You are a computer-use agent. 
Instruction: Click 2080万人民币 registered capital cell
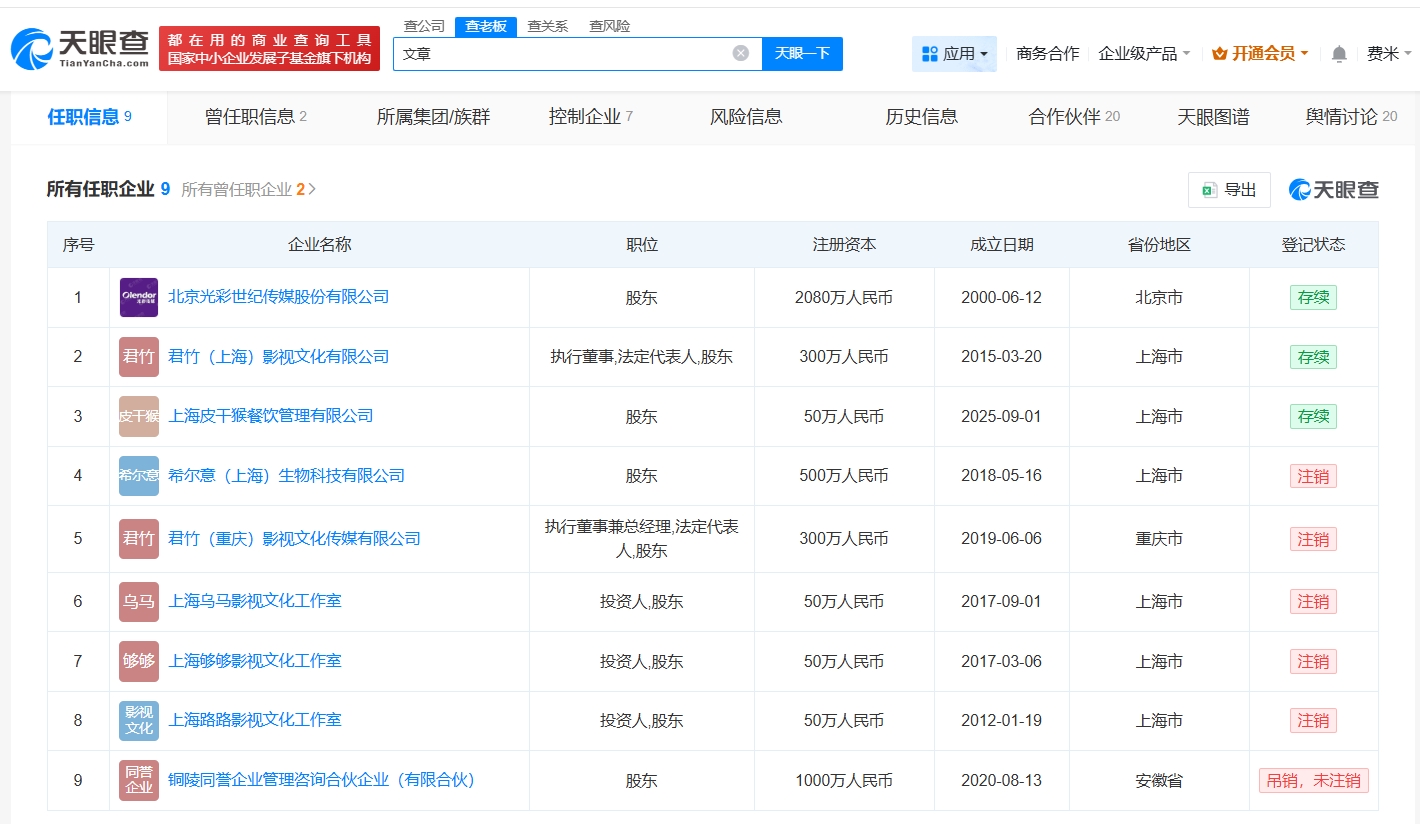click(844, 298)
